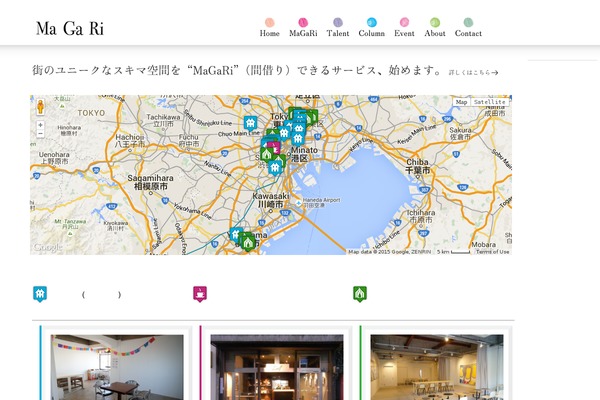This screenshot has height=400, width=600.
Task: Click the Terms of Use link
Action: tap(492, 251)
